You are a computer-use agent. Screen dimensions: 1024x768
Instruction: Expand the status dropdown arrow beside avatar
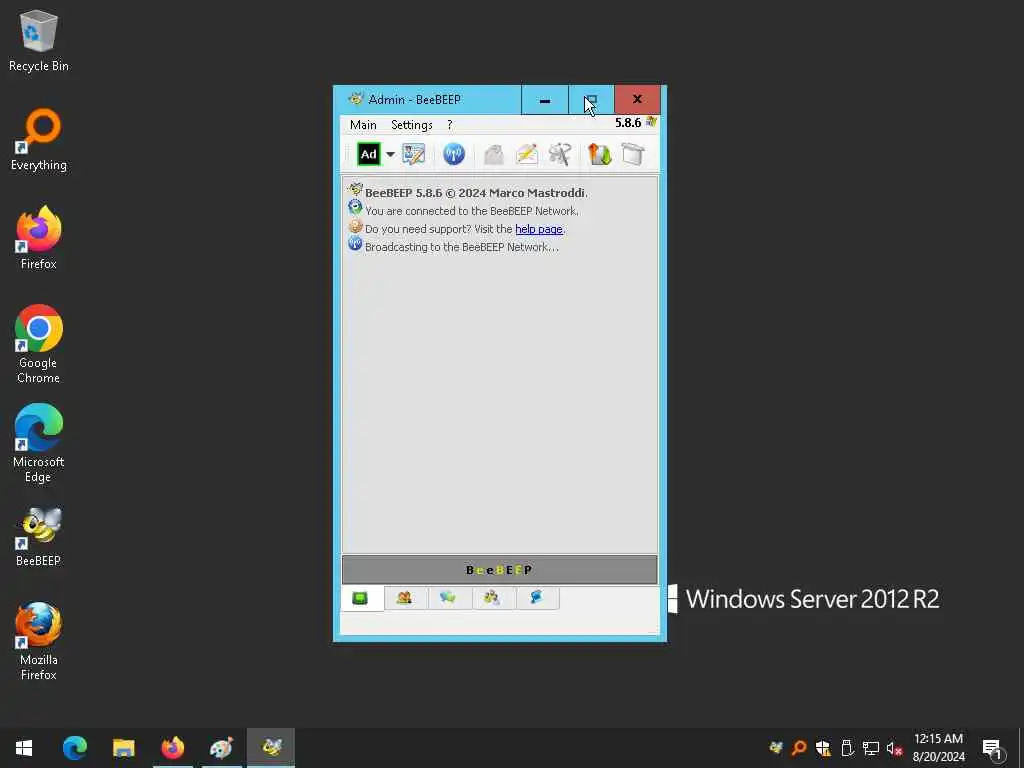[391, 155]
